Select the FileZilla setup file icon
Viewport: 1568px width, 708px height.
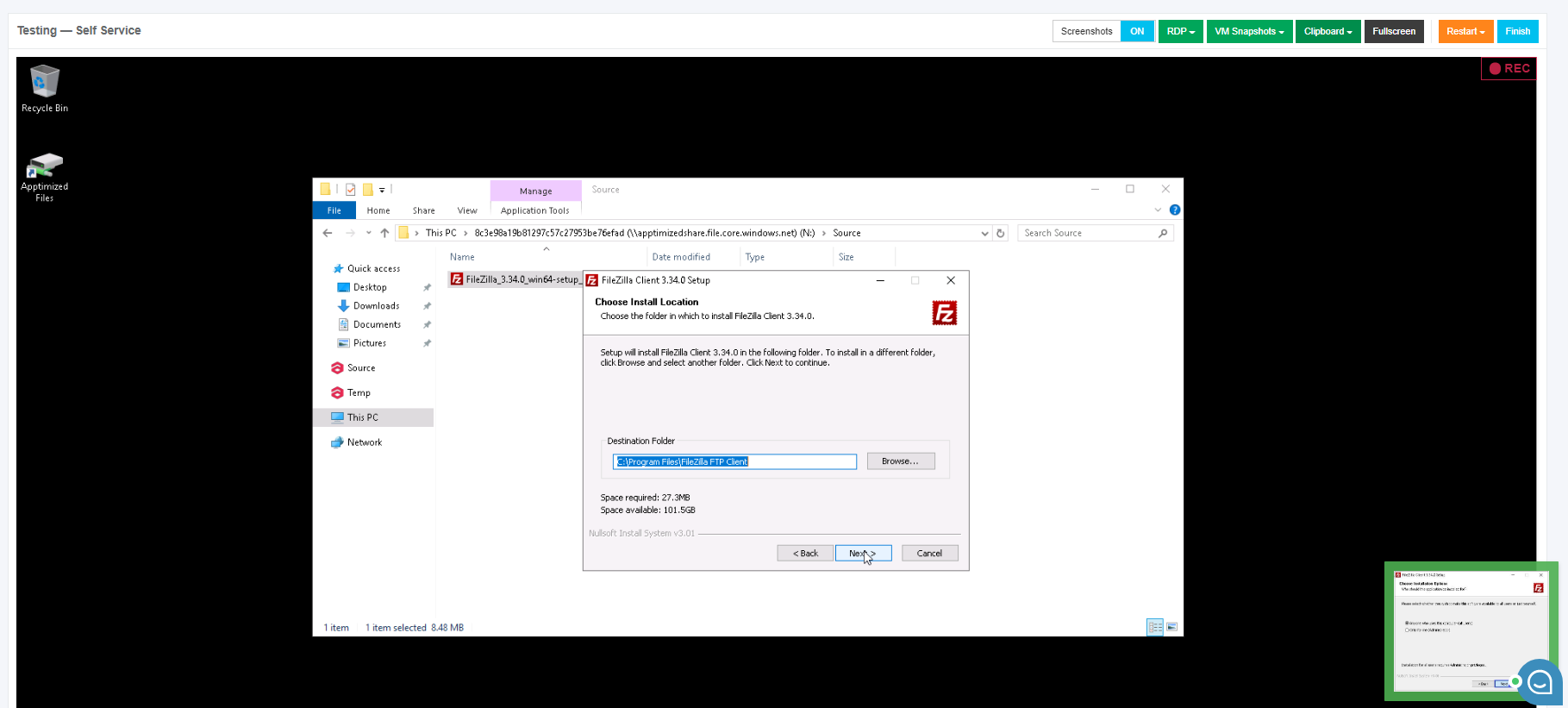(x=457, y=279)
